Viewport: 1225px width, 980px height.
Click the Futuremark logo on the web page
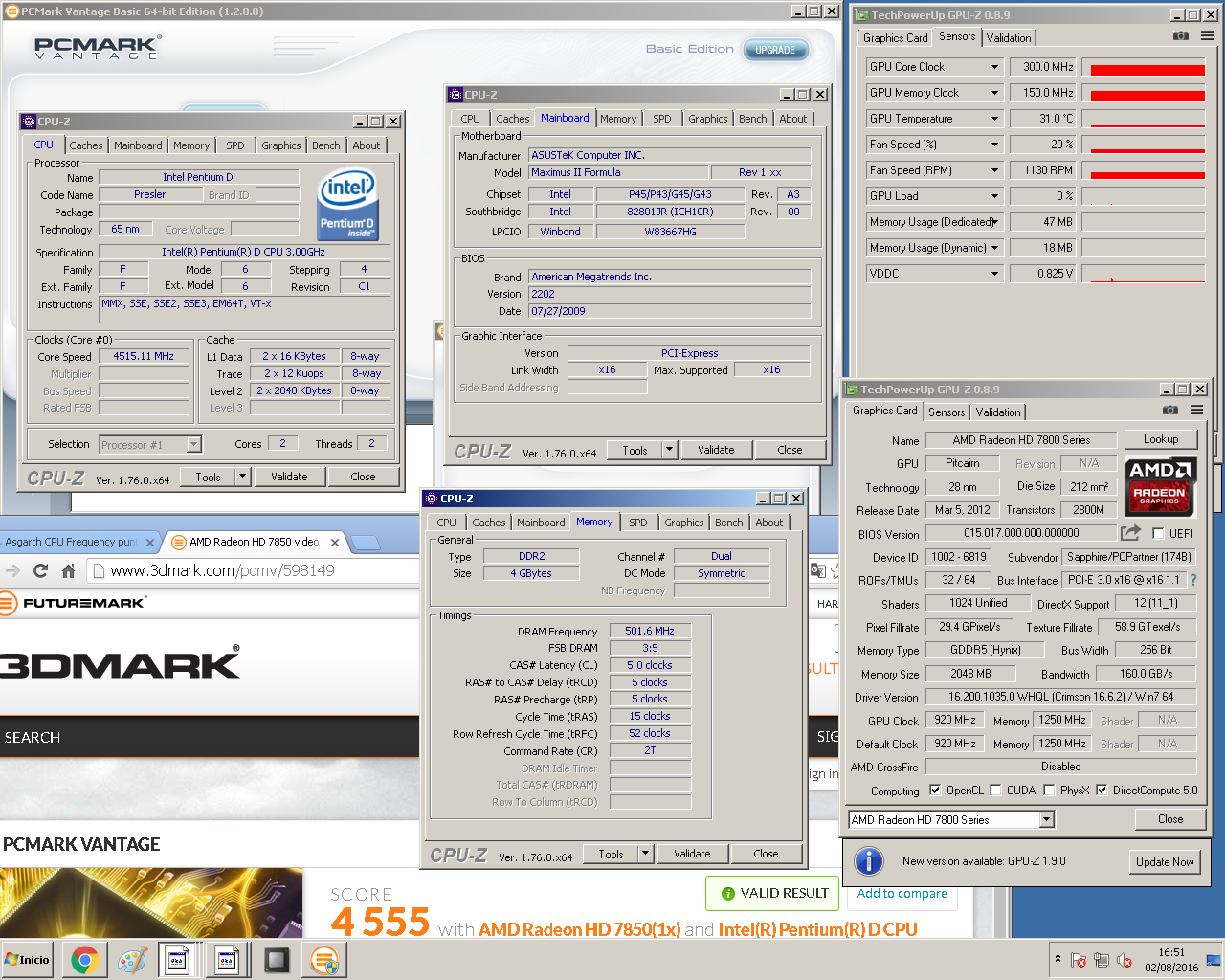[73, 603]
